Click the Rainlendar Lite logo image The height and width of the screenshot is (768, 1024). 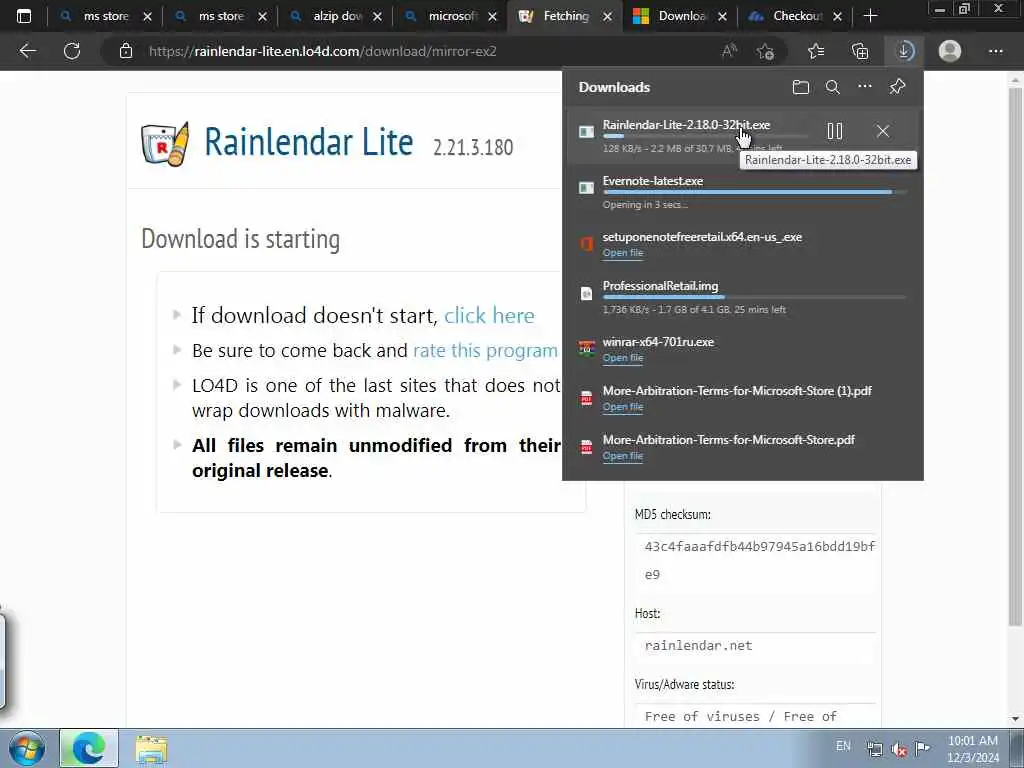165,144
